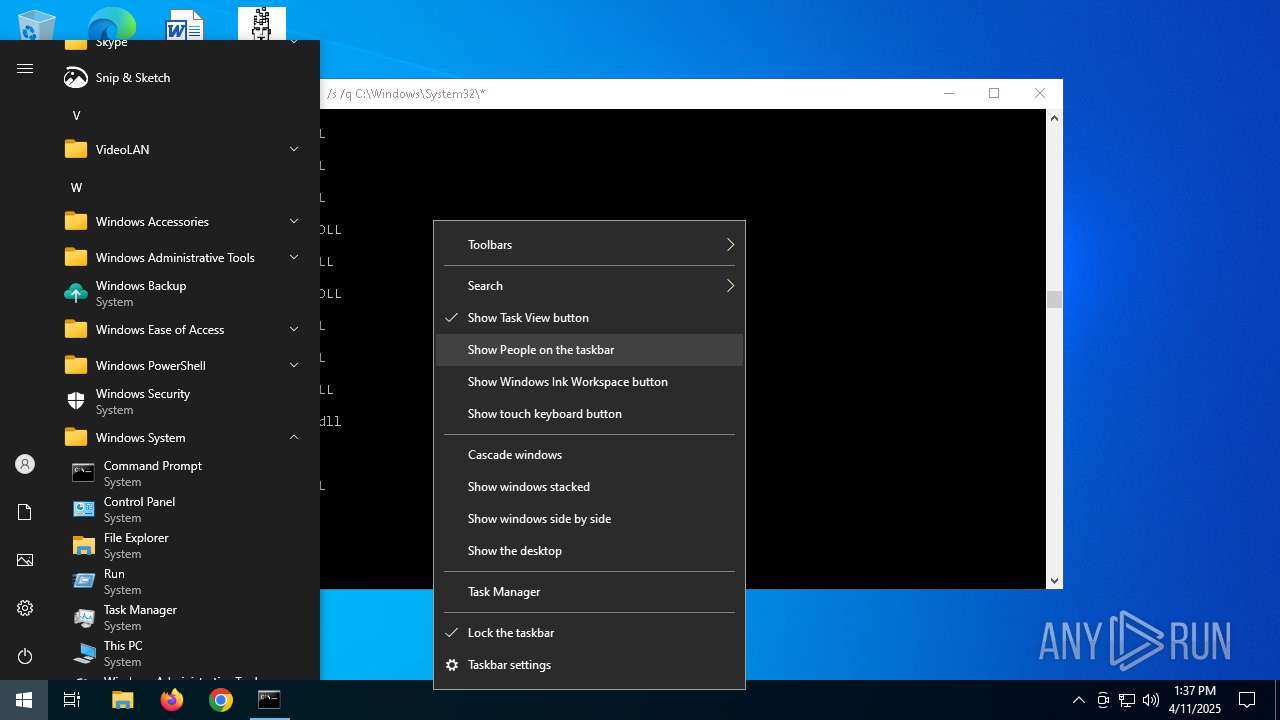Show hidden tray icons arrow

pos(1078,700)
